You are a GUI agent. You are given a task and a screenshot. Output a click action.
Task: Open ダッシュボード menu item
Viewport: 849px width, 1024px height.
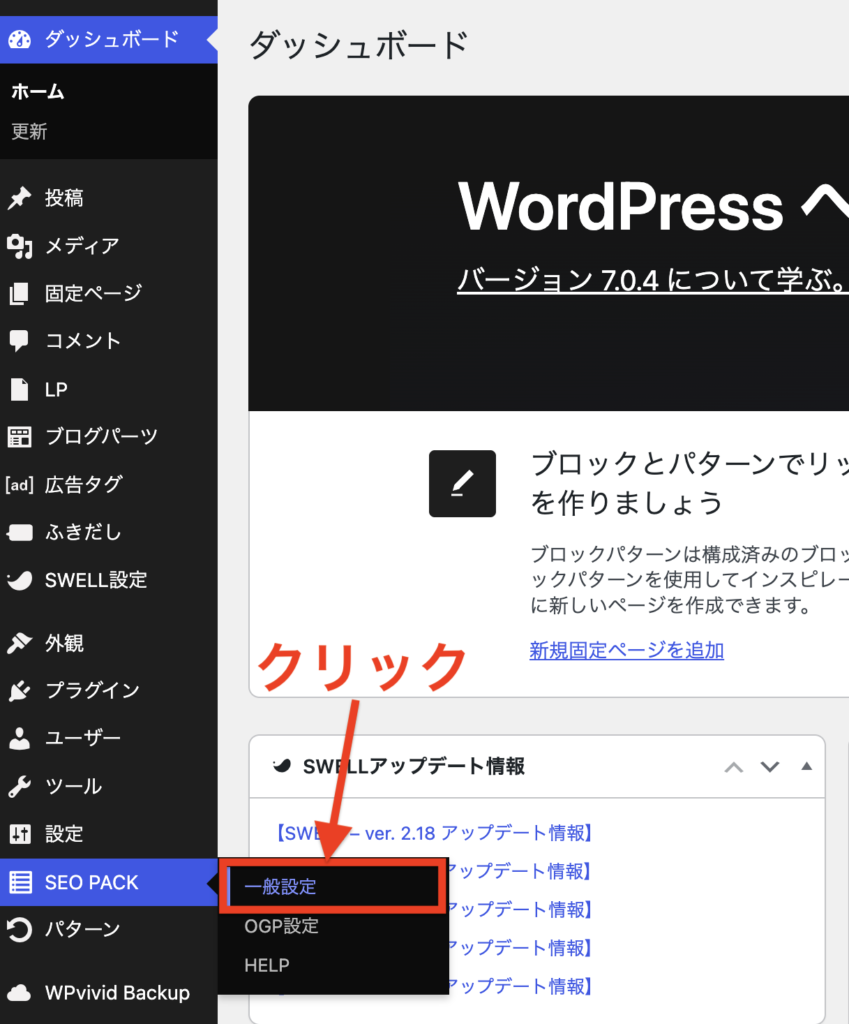108,39
